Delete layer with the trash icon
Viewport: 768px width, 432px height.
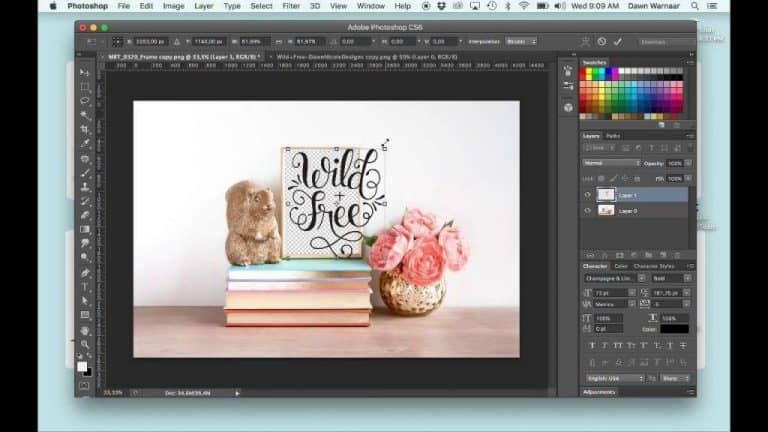click(x=677, y=256)
